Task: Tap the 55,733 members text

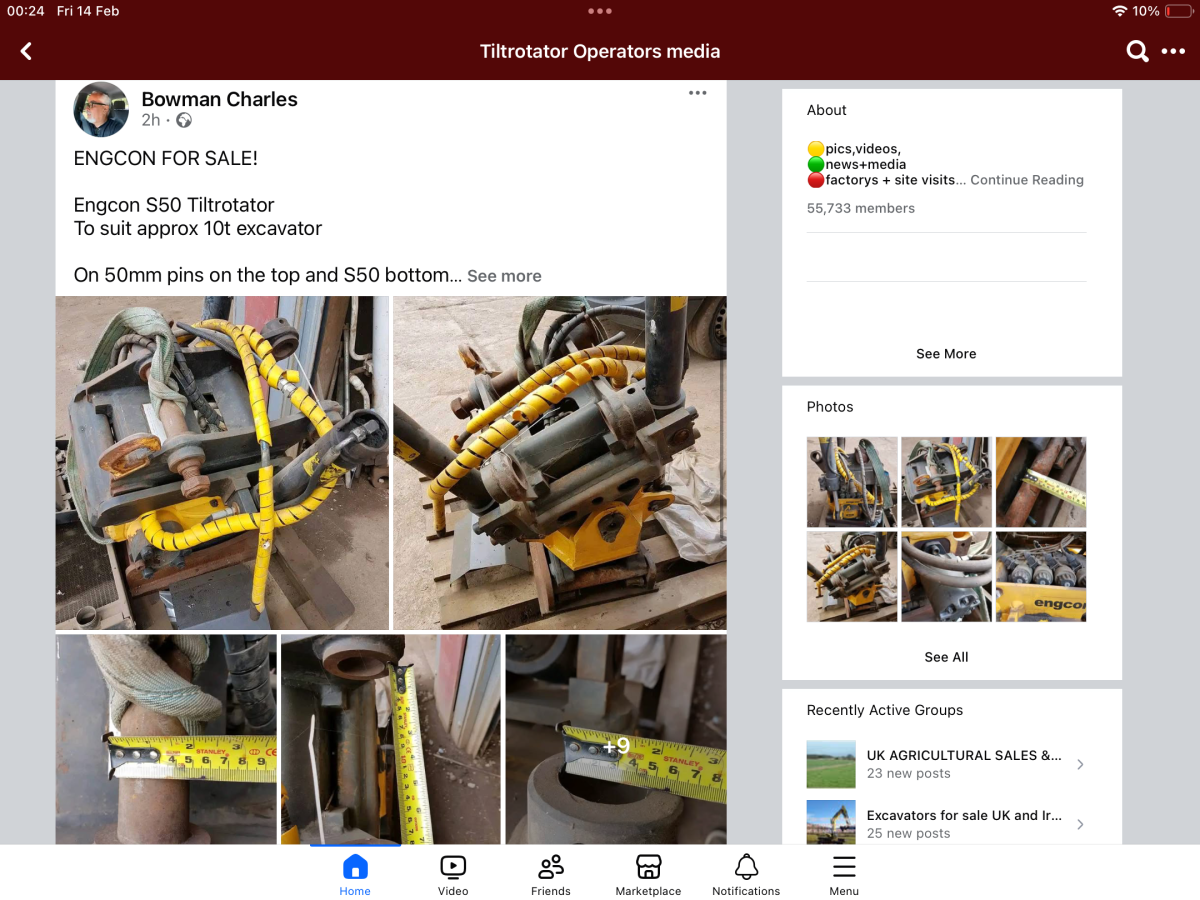Action: (x=861, y=208)
